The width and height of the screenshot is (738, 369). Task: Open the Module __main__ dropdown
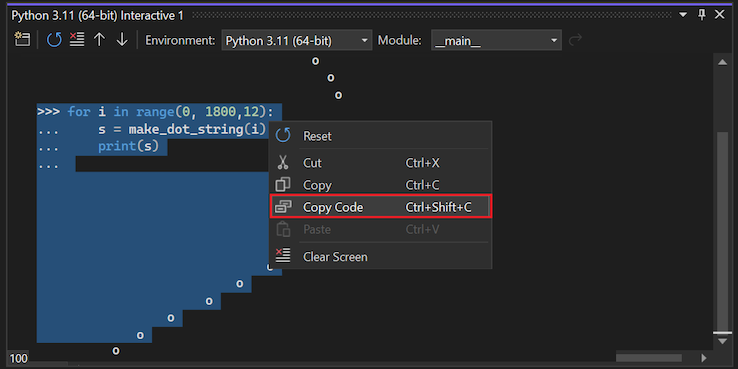[x=496, y=40]
